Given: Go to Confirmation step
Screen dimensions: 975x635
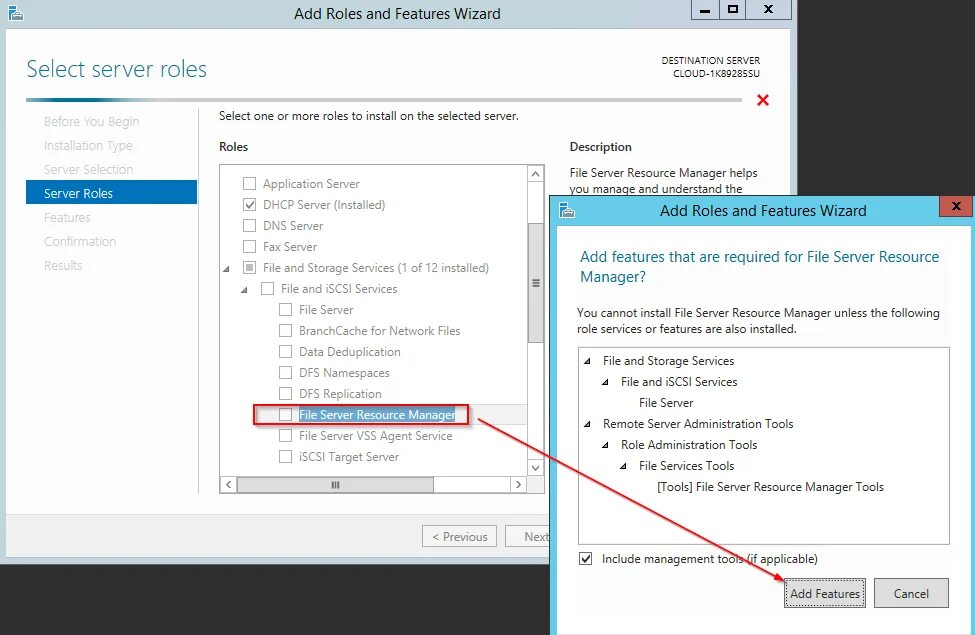Looking at the screenshot, I should (80, 241).
